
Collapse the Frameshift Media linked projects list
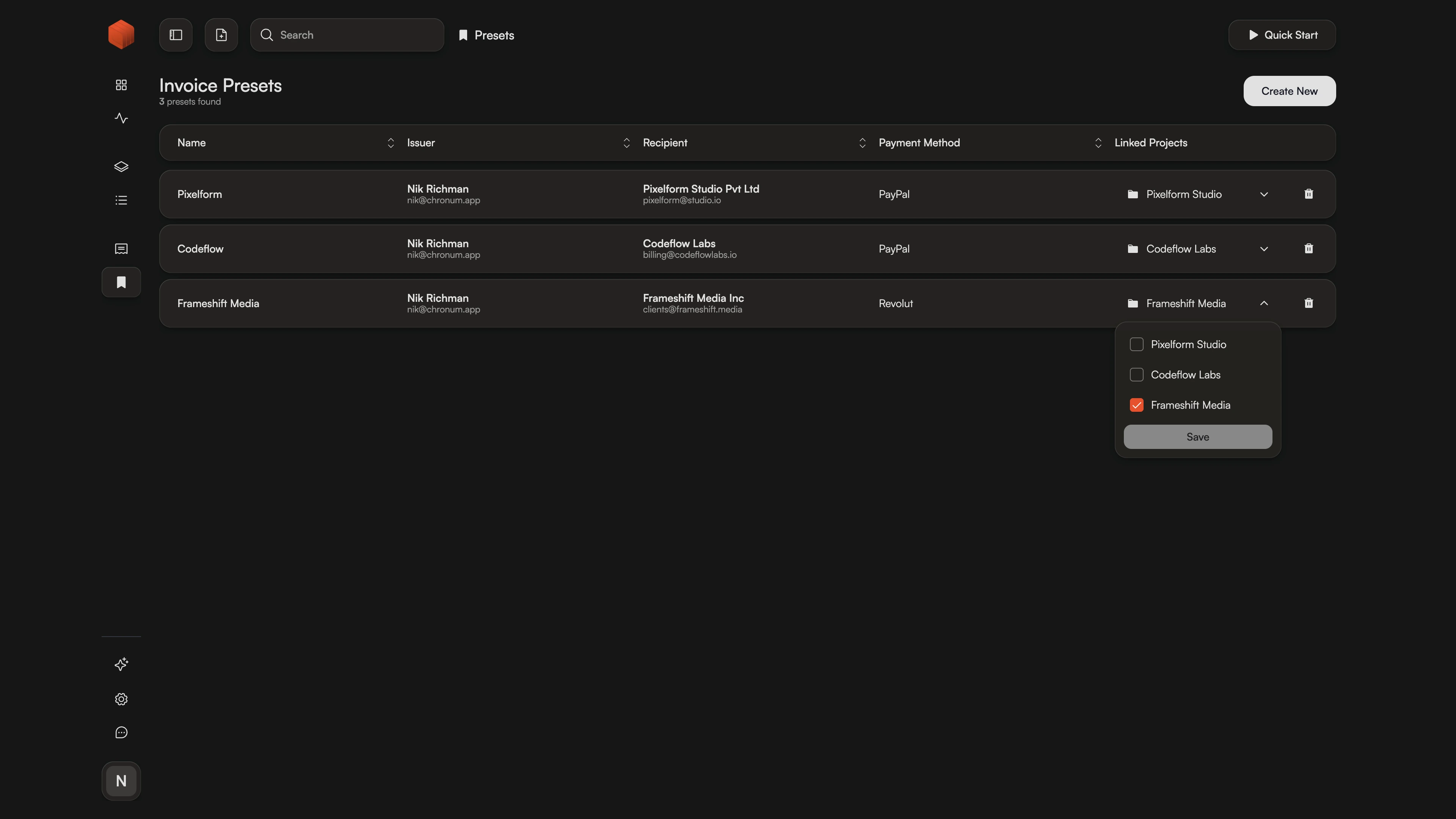(x=1265, y=303)
